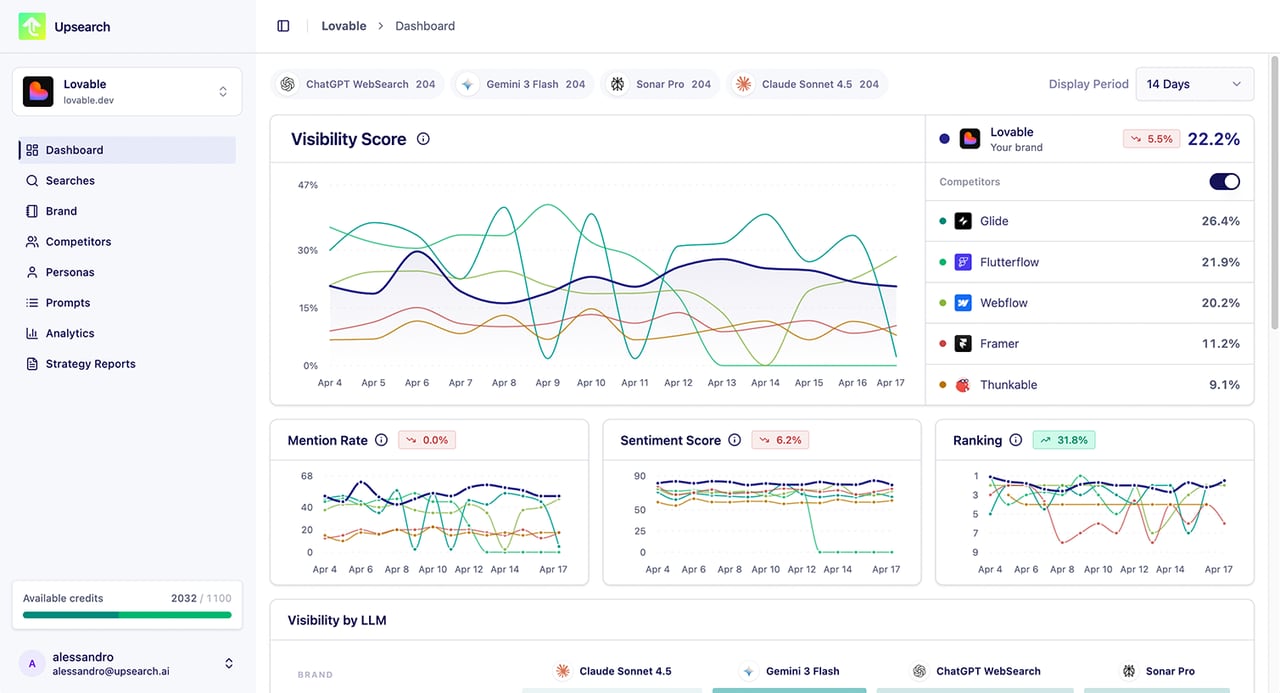Click the Glide logo in competitors list
This screenshot has width=1280, height=693.
point(963,221)
